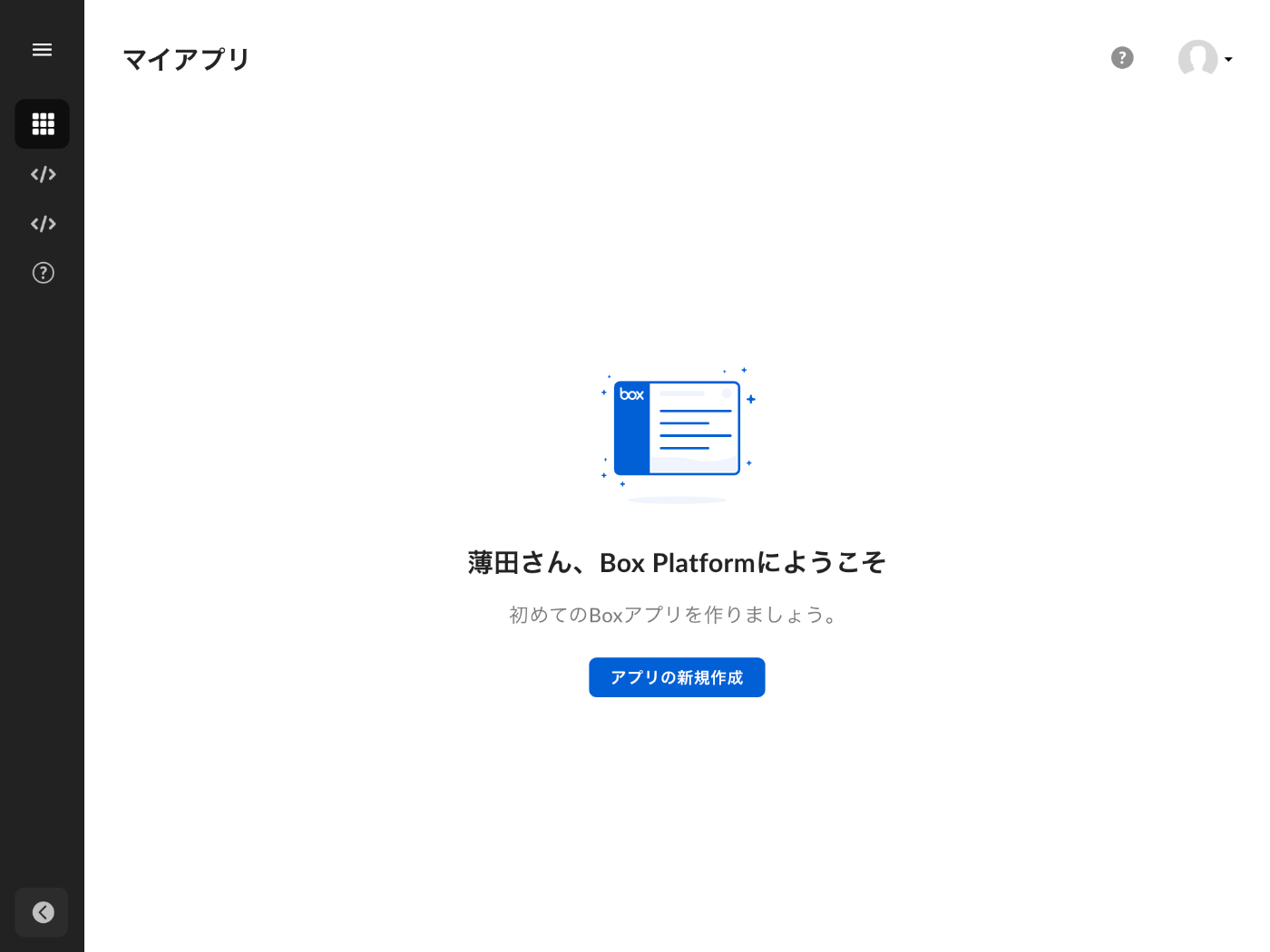Open the hamburger menu in the sidebar
The height and width of the screenshot is (952, 1270).
pyautogui.click(x=42, y=50)
